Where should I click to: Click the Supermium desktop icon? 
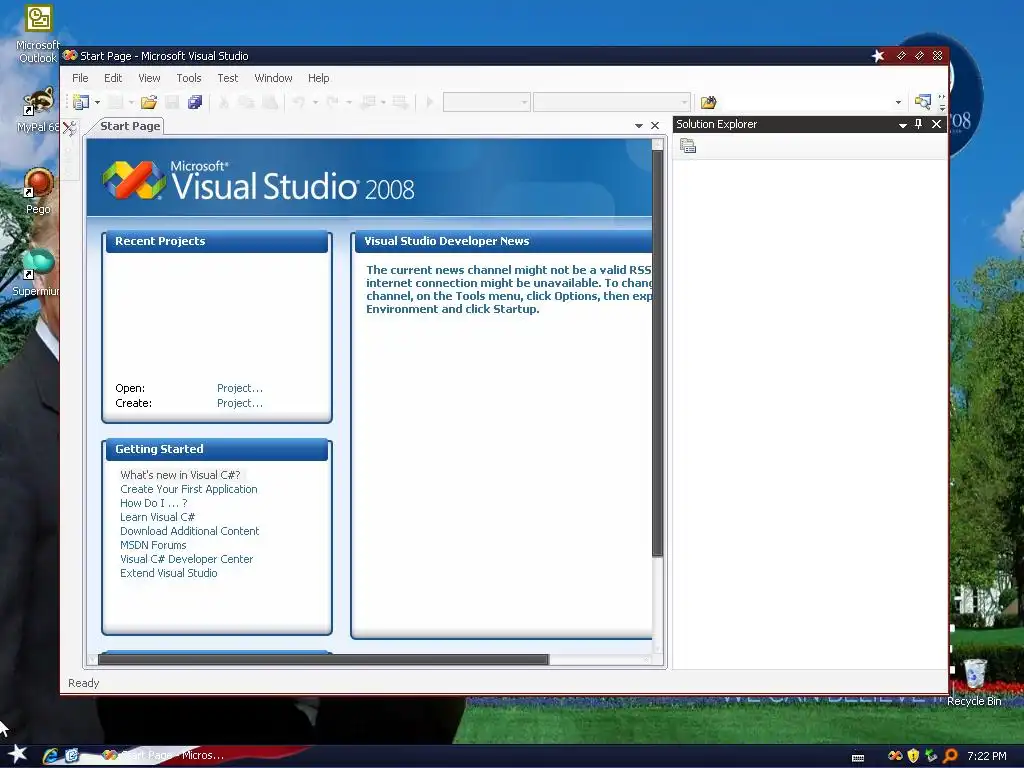point(38,273)
